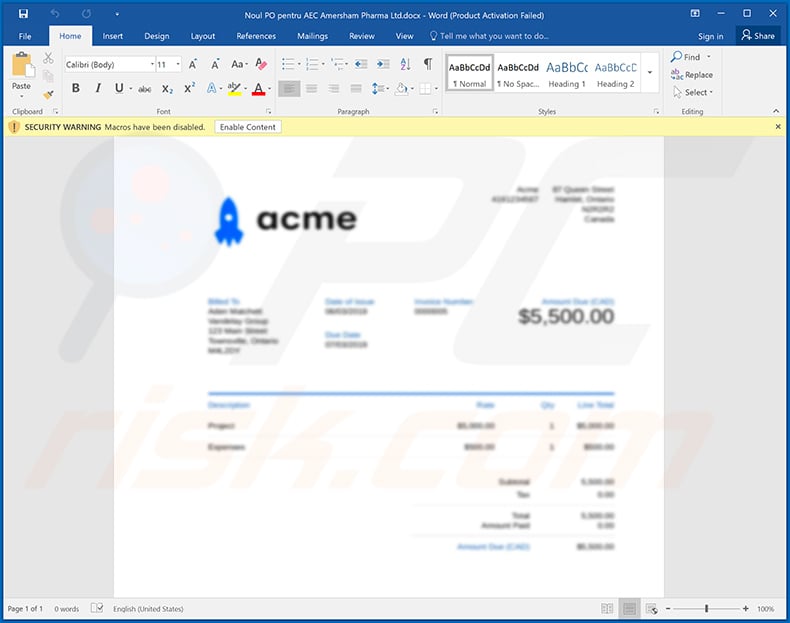Decrease the paragraph indent
Image resolution: width=790 pixels, height=623 pixels.
coord(361,64)
